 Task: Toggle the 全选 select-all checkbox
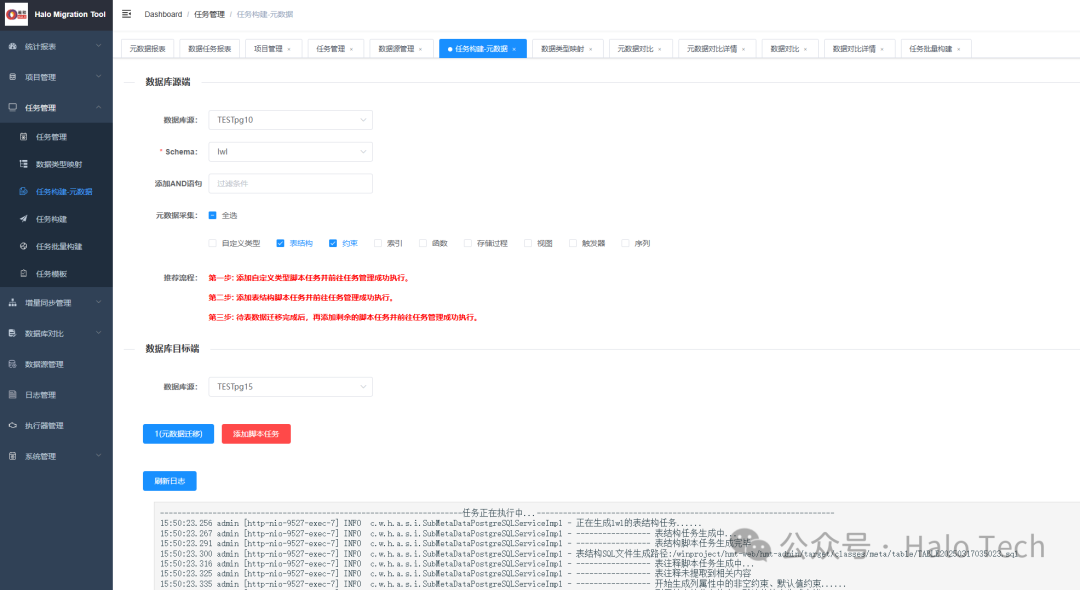213,215
